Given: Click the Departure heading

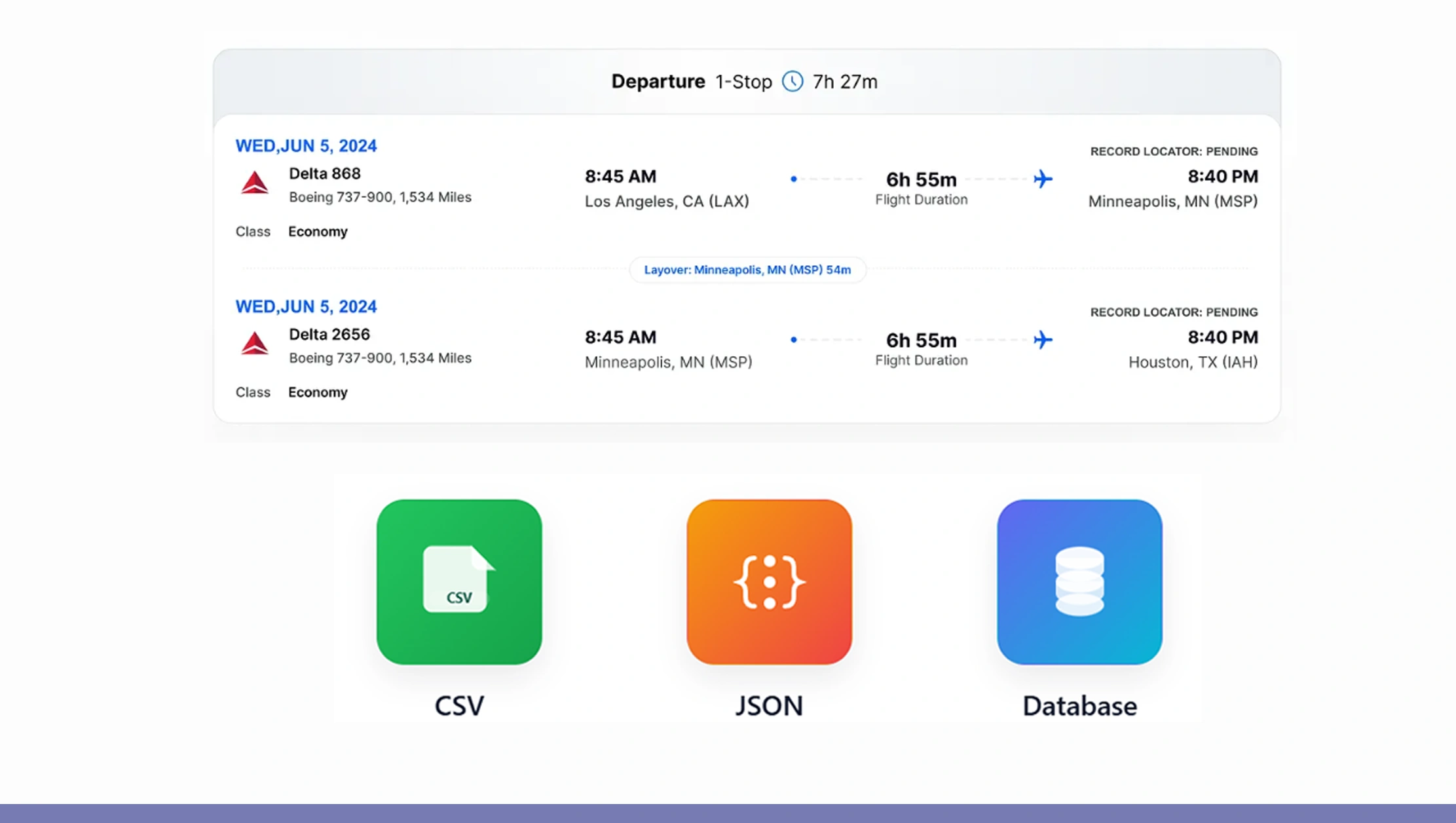Looking at the screenshot, I should (x=658, y=81).
